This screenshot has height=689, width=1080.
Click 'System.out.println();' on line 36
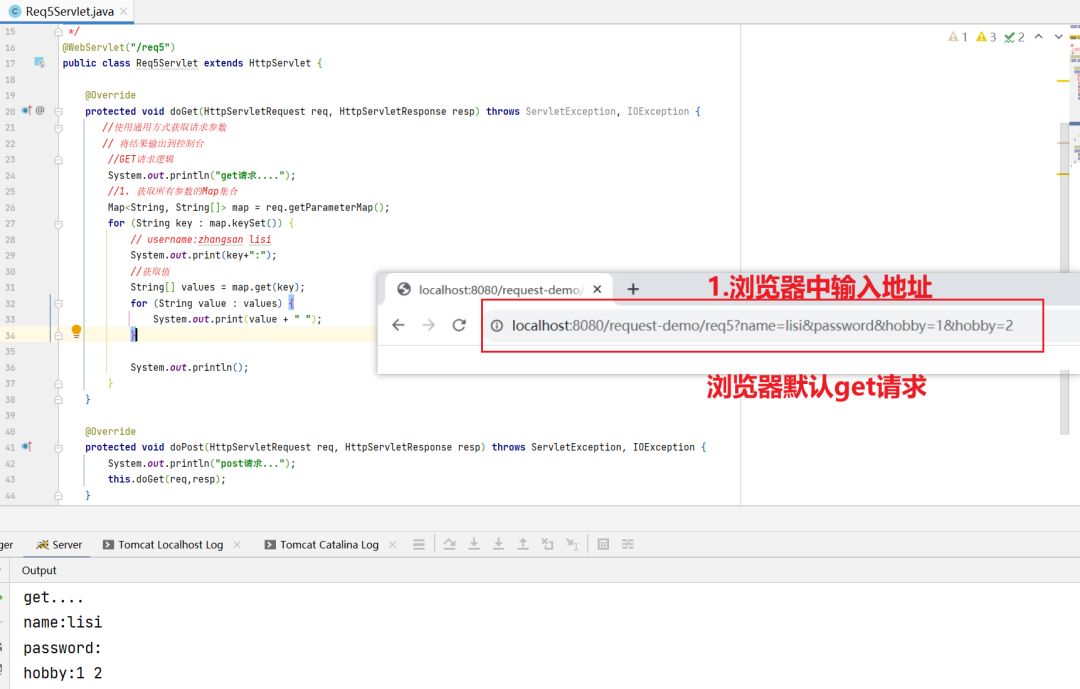(189, 368)
